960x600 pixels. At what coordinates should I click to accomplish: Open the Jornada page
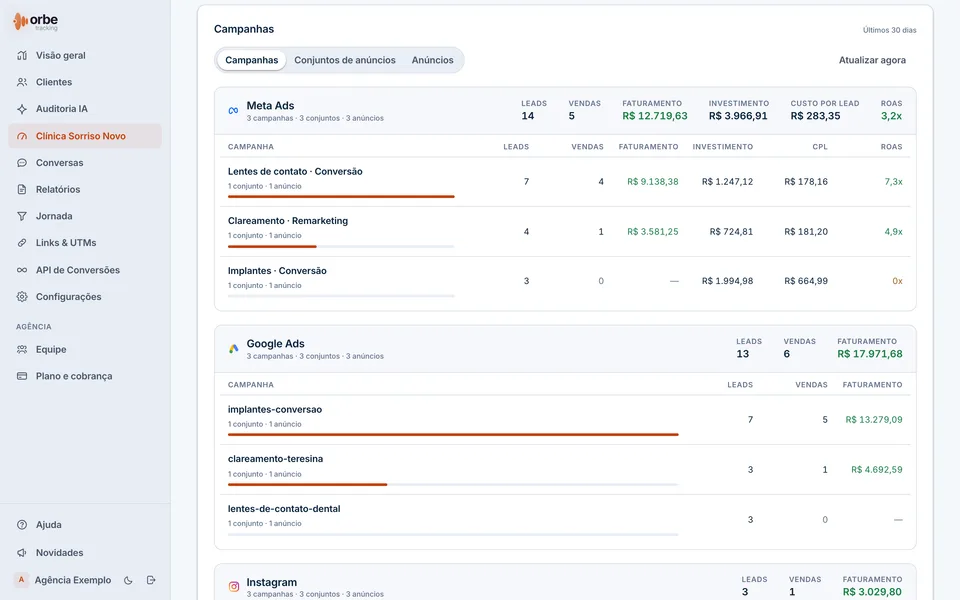85,216
